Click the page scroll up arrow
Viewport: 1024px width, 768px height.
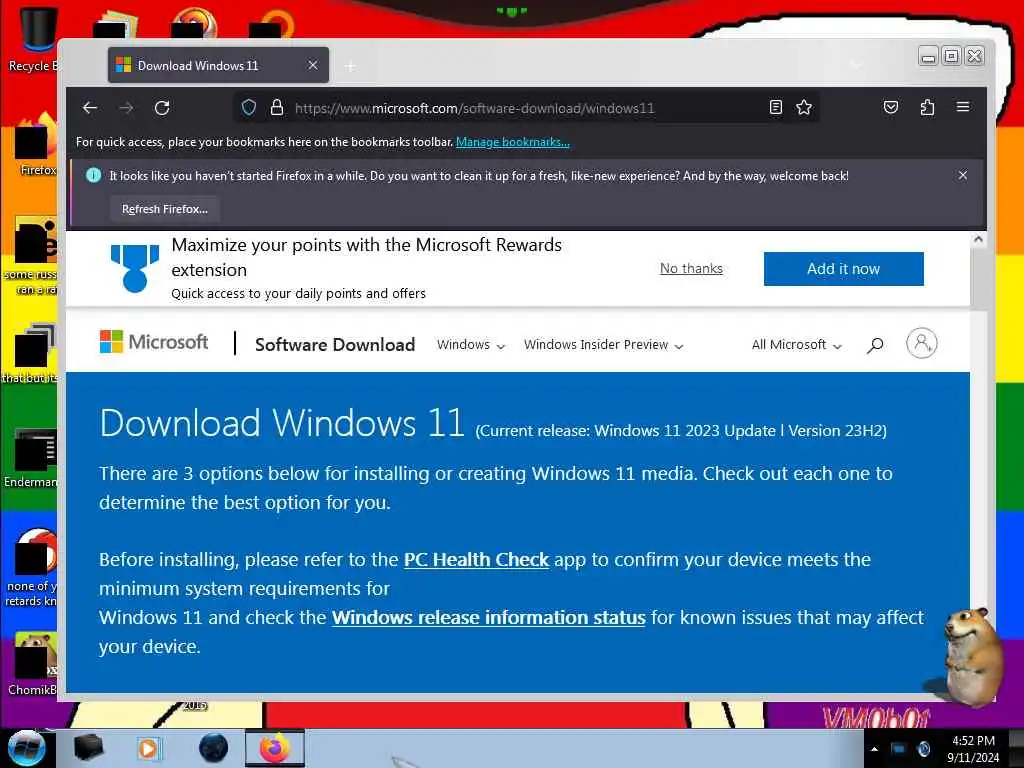(x=978, y=240)
